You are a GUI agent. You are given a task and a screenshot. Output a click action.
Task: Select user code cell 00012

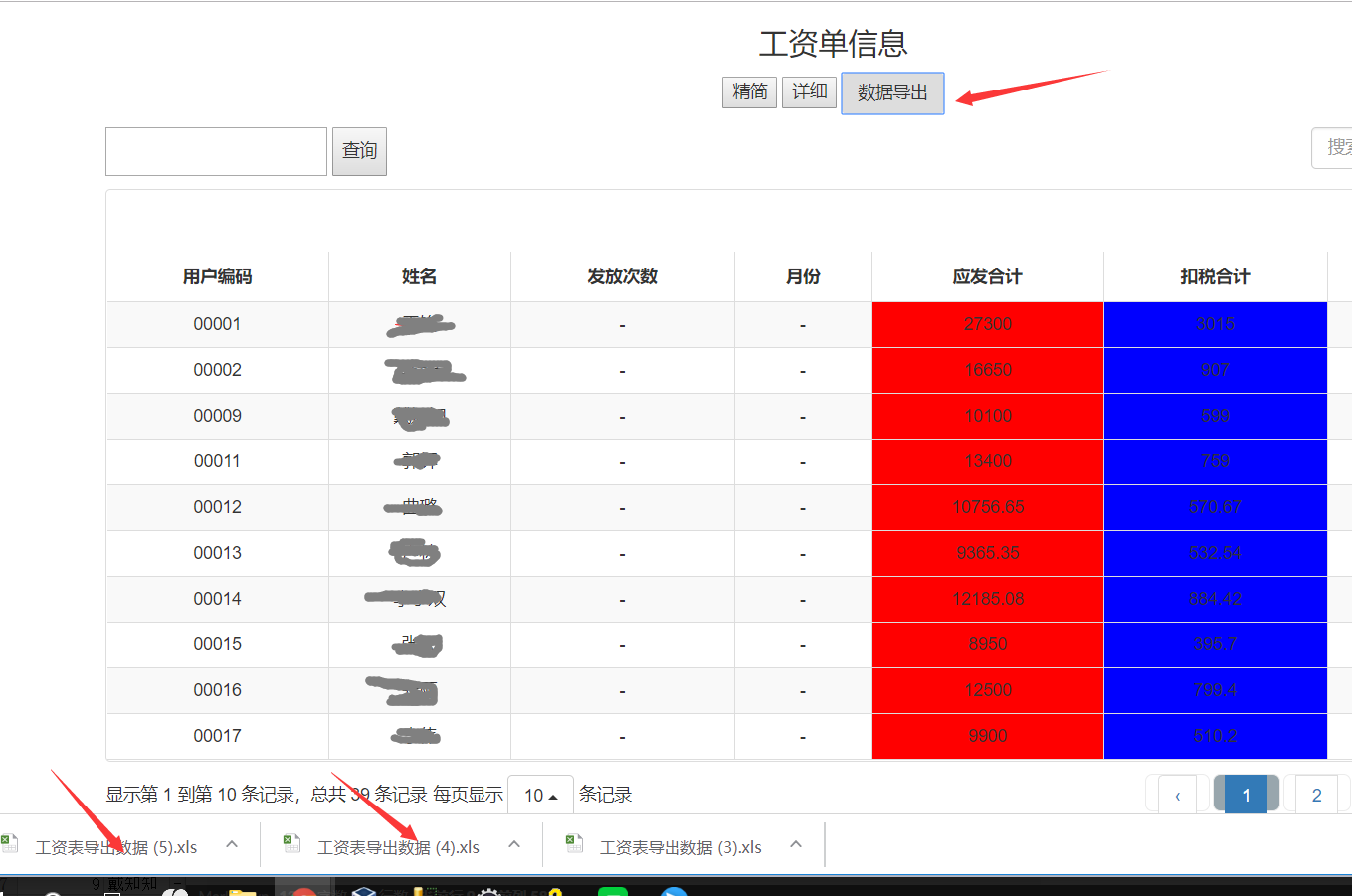point(217,507)
